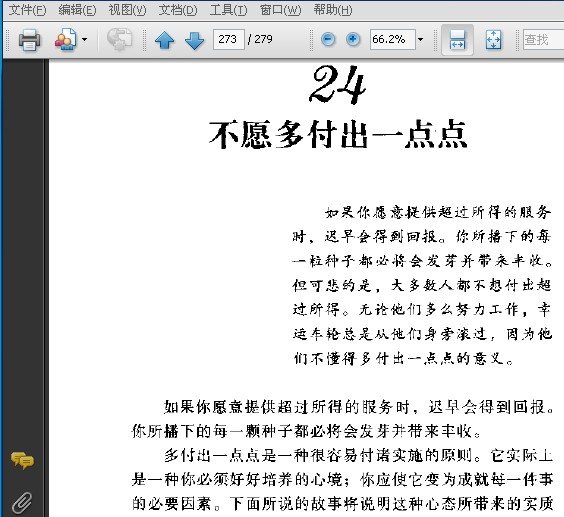Click the chapter title 不愿多付出一点点

(338, 134)
